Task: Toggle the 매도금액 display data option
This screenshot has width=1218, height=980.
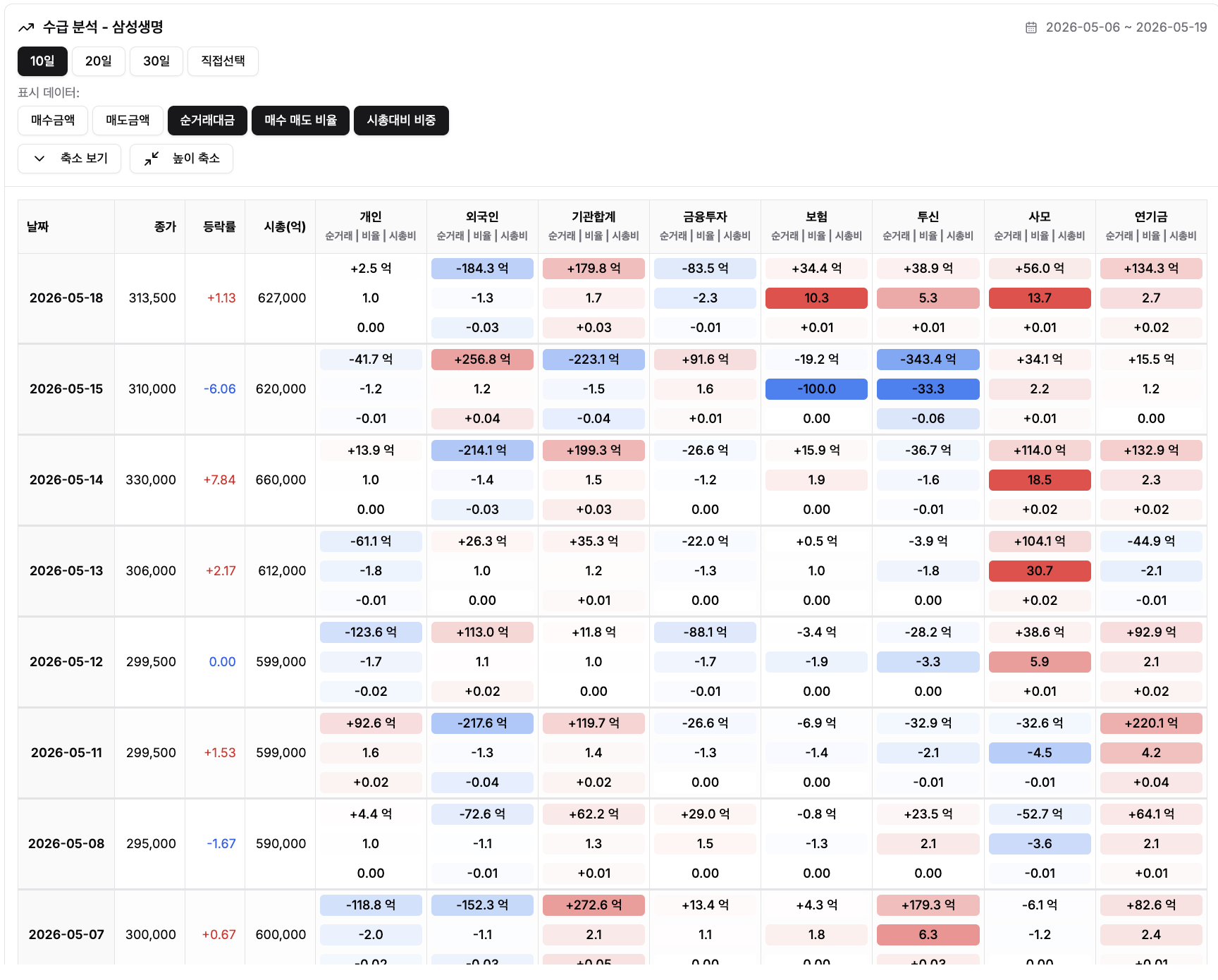Action: pos(128,121)
